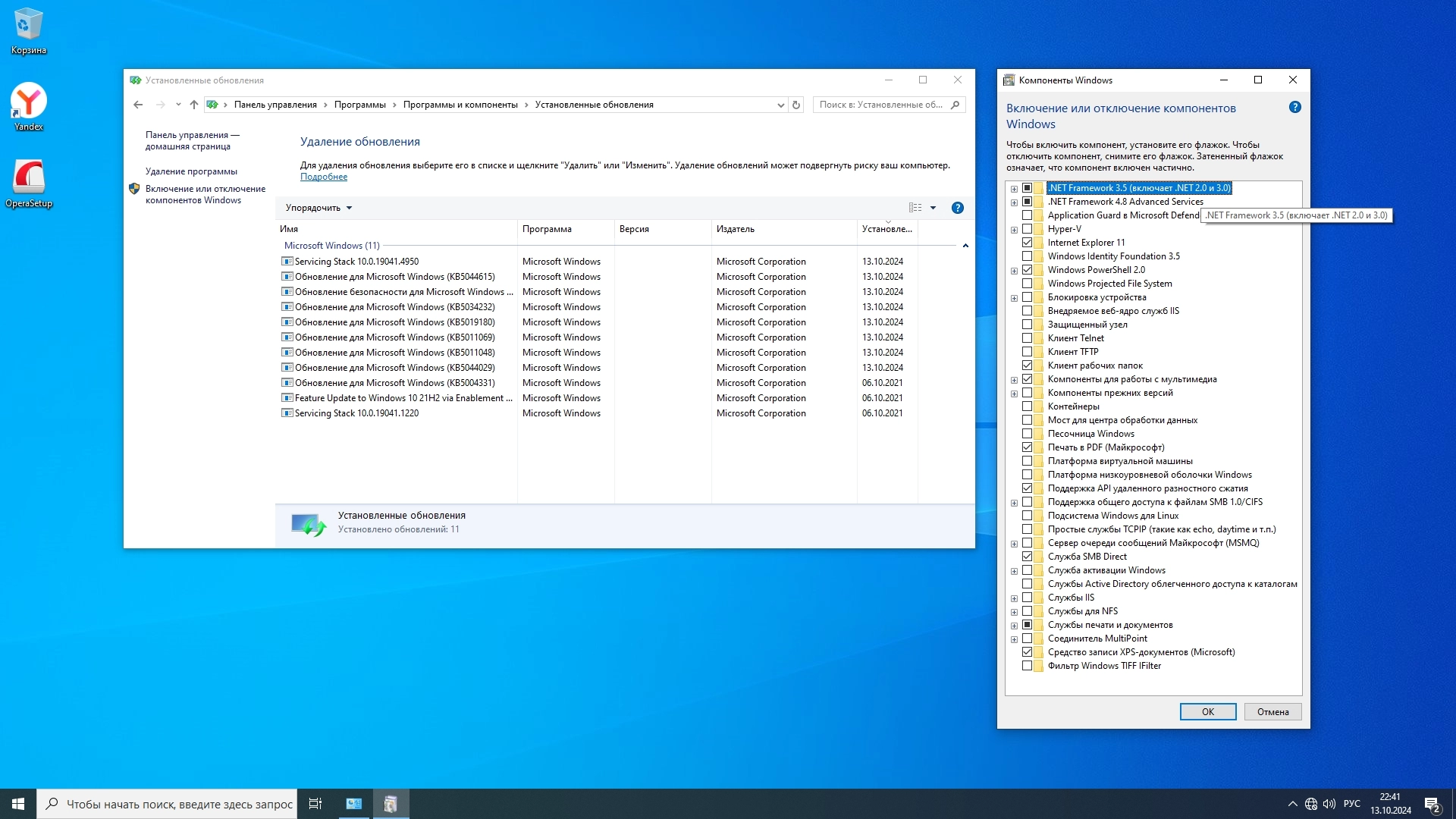Click Task View icon on taskbar
This screenshot has height=819, width=1456.
(315, 804)
